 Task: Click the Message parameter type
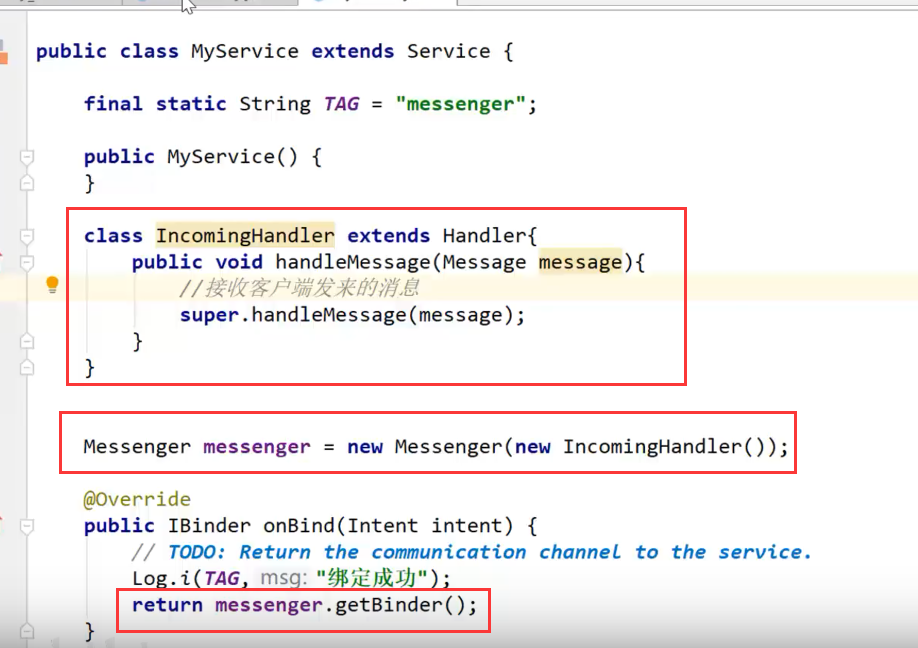pyautogui.click(x=484, y=262)
